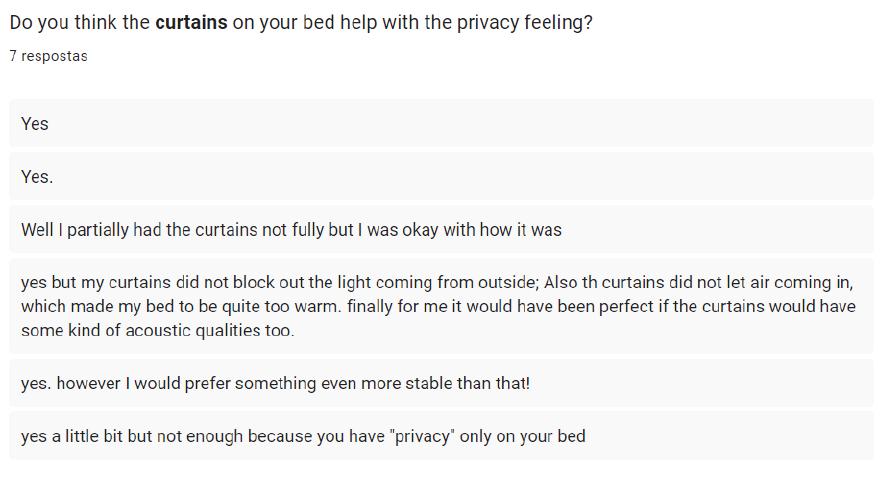The height and width of the screenshot is (484, 888).
Task: Click the curtains privacy question title
Action: [301, 23]
